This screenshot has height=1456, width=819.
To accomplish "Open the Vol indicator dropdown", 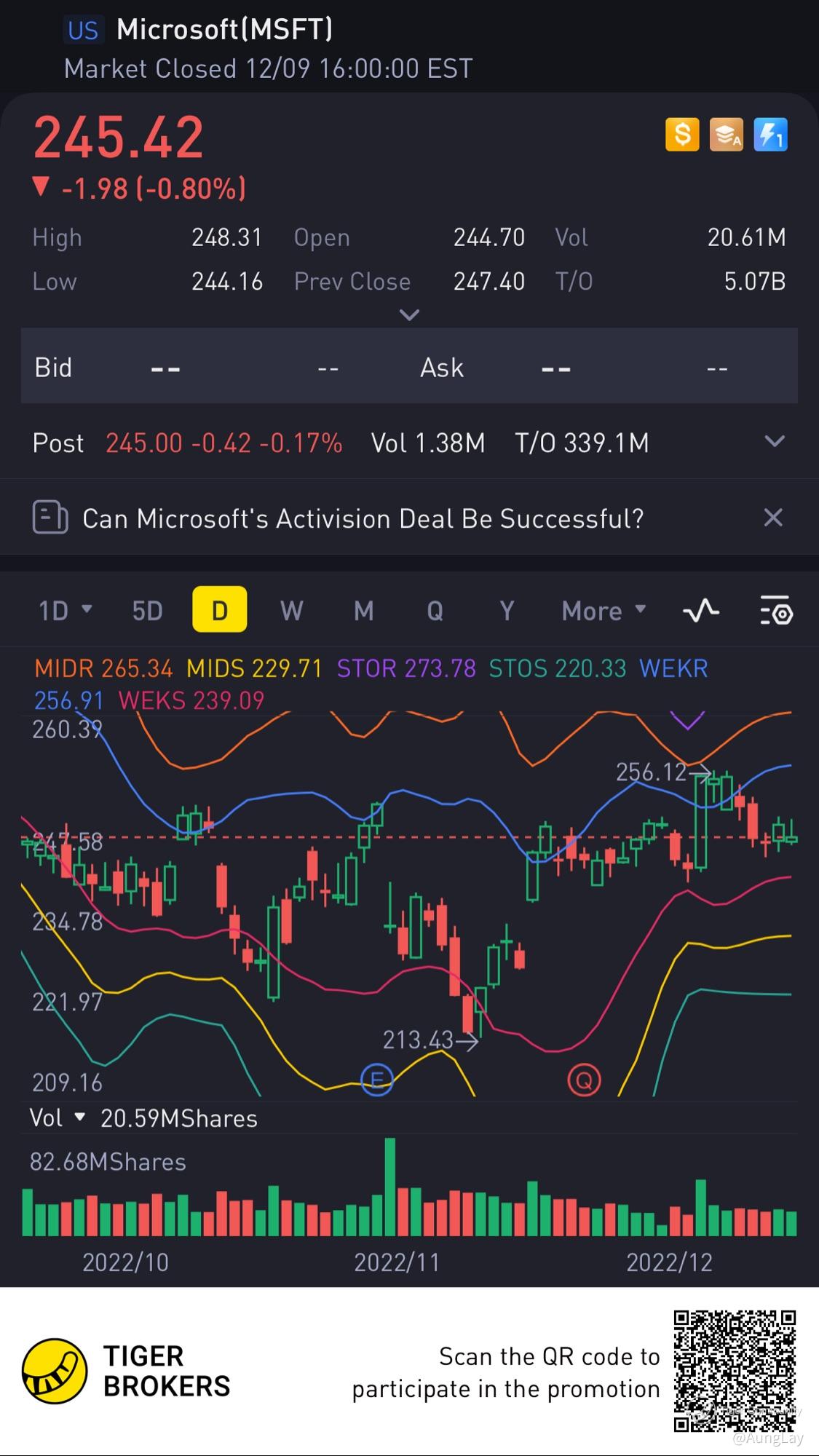I will tap(58, 1117).
